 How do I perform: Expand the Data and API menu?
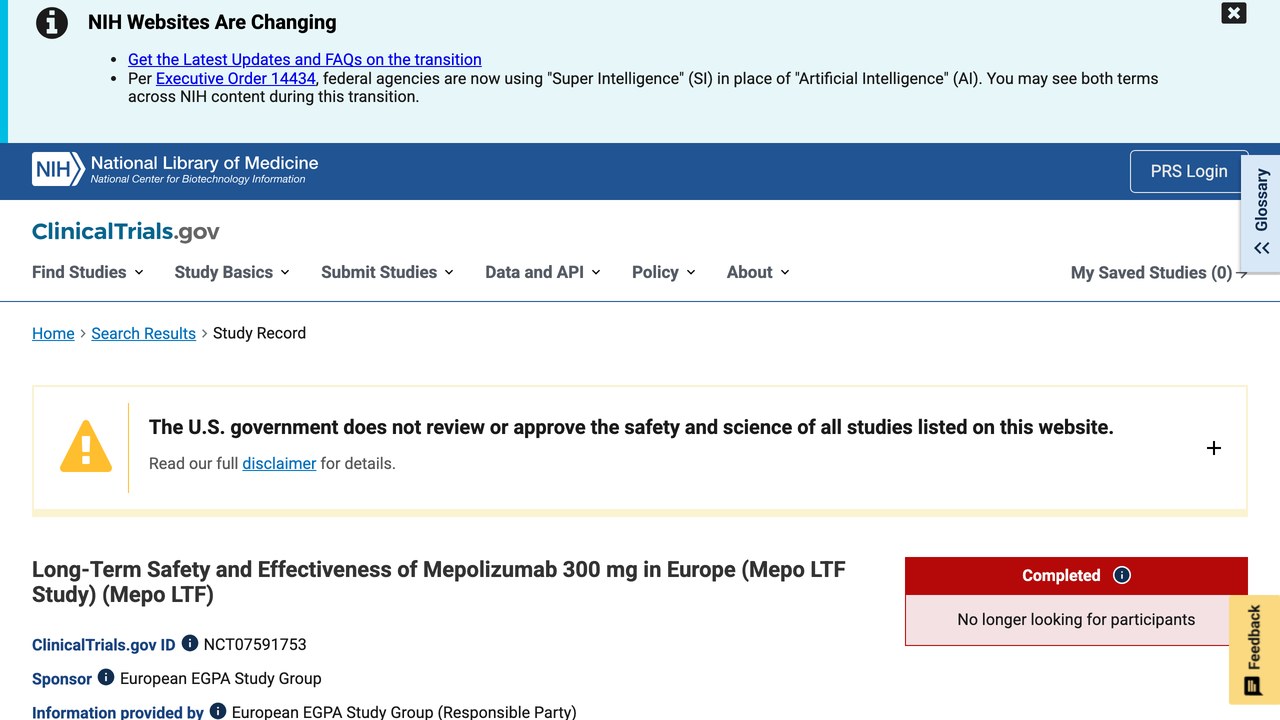point(543,272)
